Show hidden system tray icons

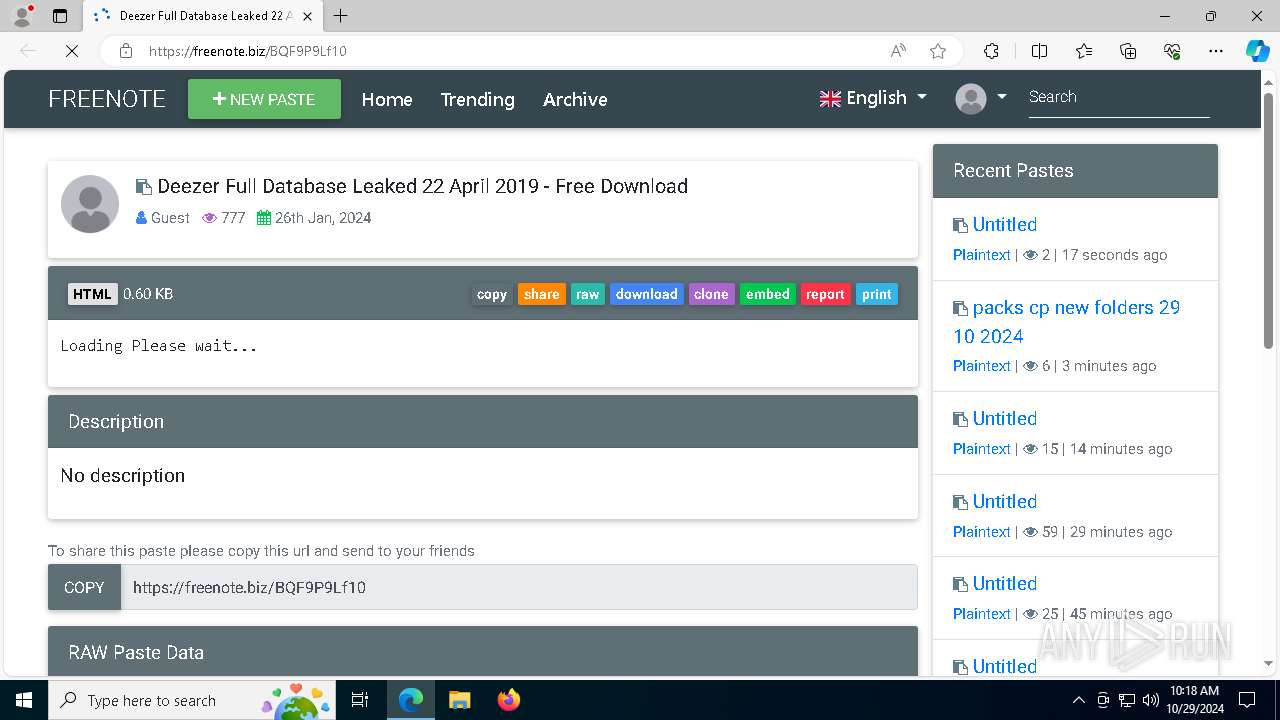pos(1078,700)
